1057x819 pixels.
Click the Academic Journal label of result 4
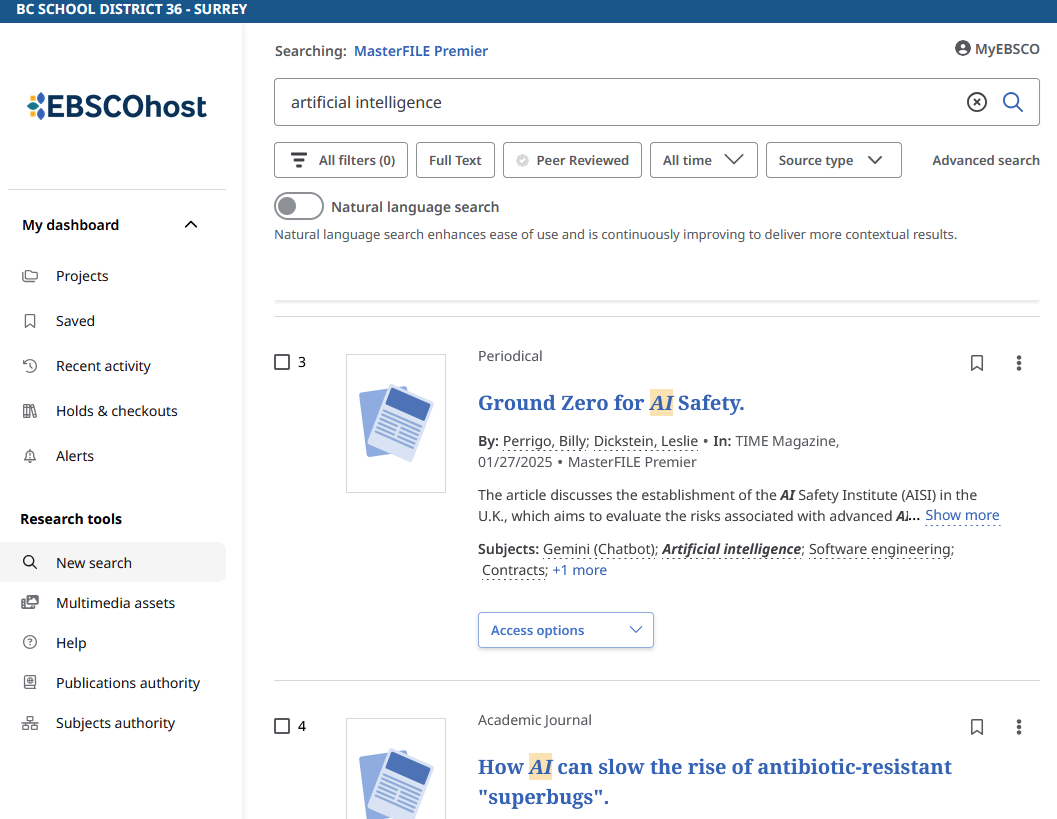pyautogui.click(x=535, y=720)
